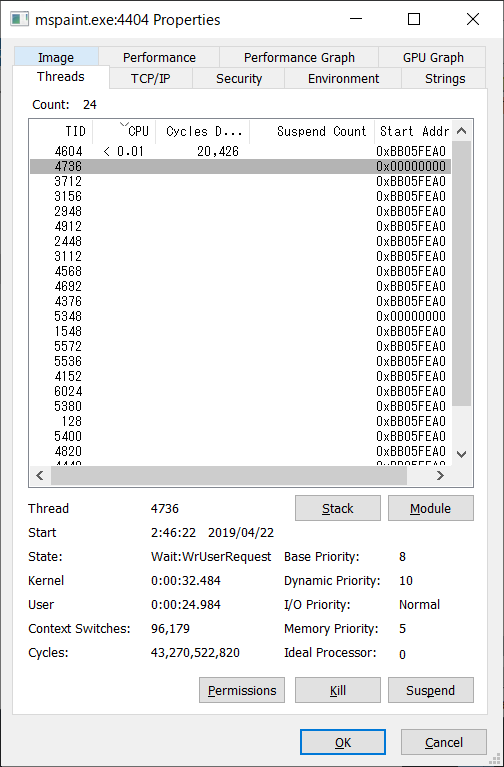The height and width of the screenshot is (767, 504).
Task: Select thread row 2948
Action: tap(240, 211)
